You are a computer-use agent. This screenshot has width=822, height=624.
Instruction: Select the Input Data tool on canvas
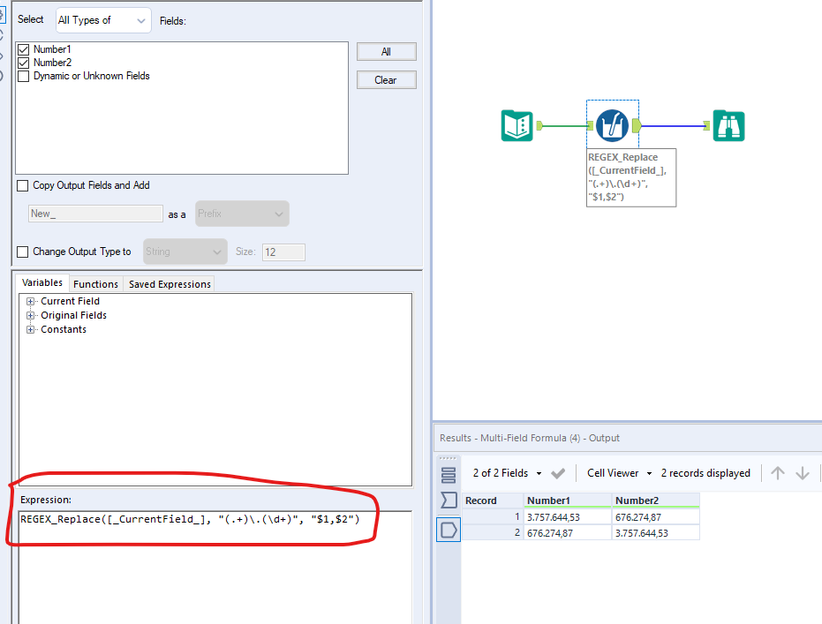pyautogui.click(x=517, y=126)
